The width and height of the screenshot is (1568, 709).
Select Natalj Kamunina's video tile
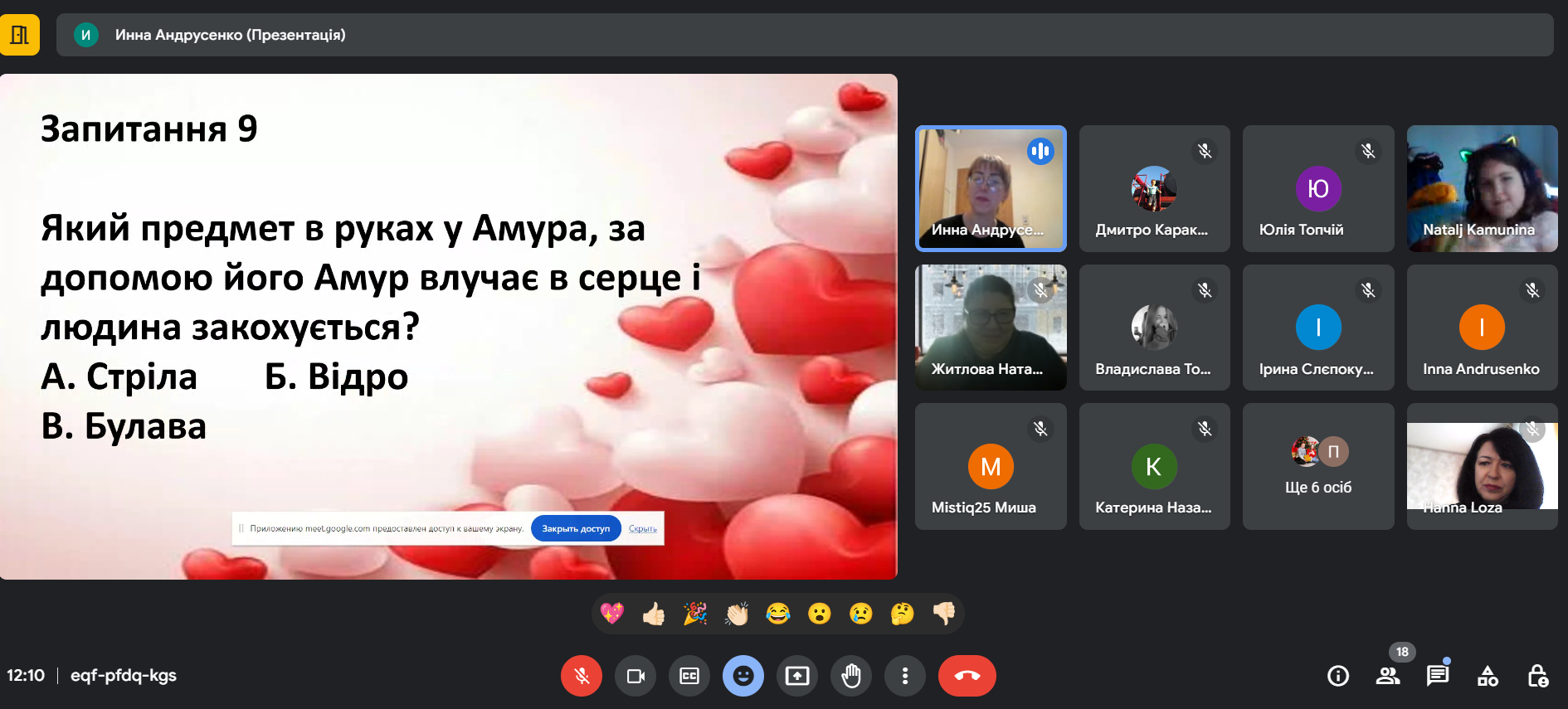pyautogui.click(x=1482, y=188)
